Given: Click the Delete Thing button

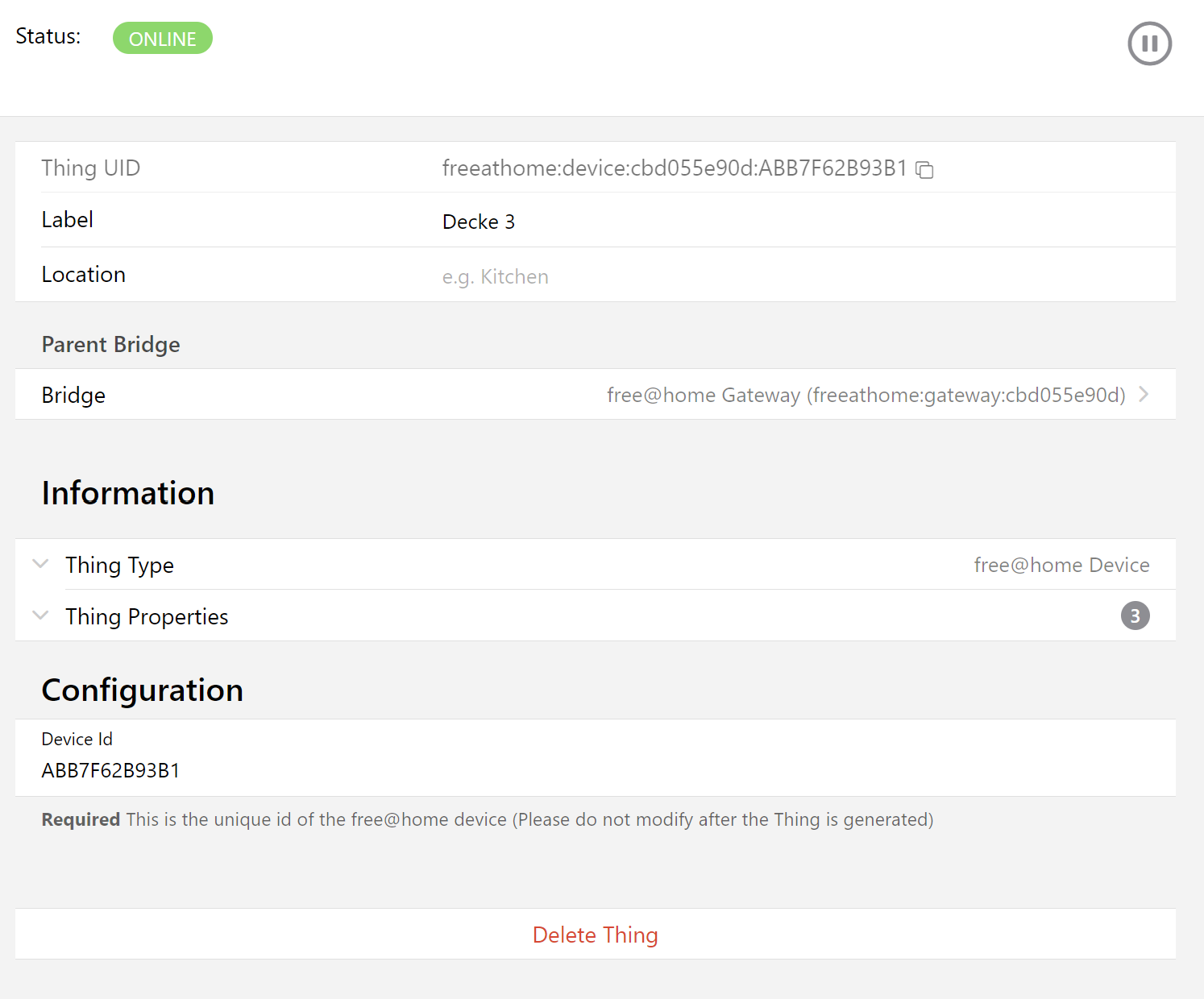Looking at the screenshot, I should tap(596, 935).
